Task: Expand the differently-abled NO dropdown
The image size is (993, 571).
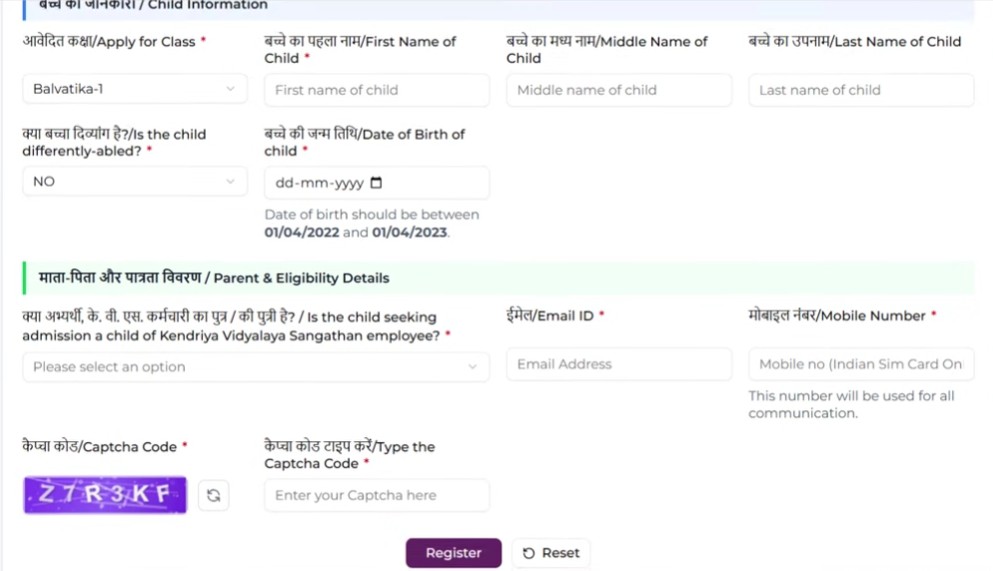Action: 134,181
